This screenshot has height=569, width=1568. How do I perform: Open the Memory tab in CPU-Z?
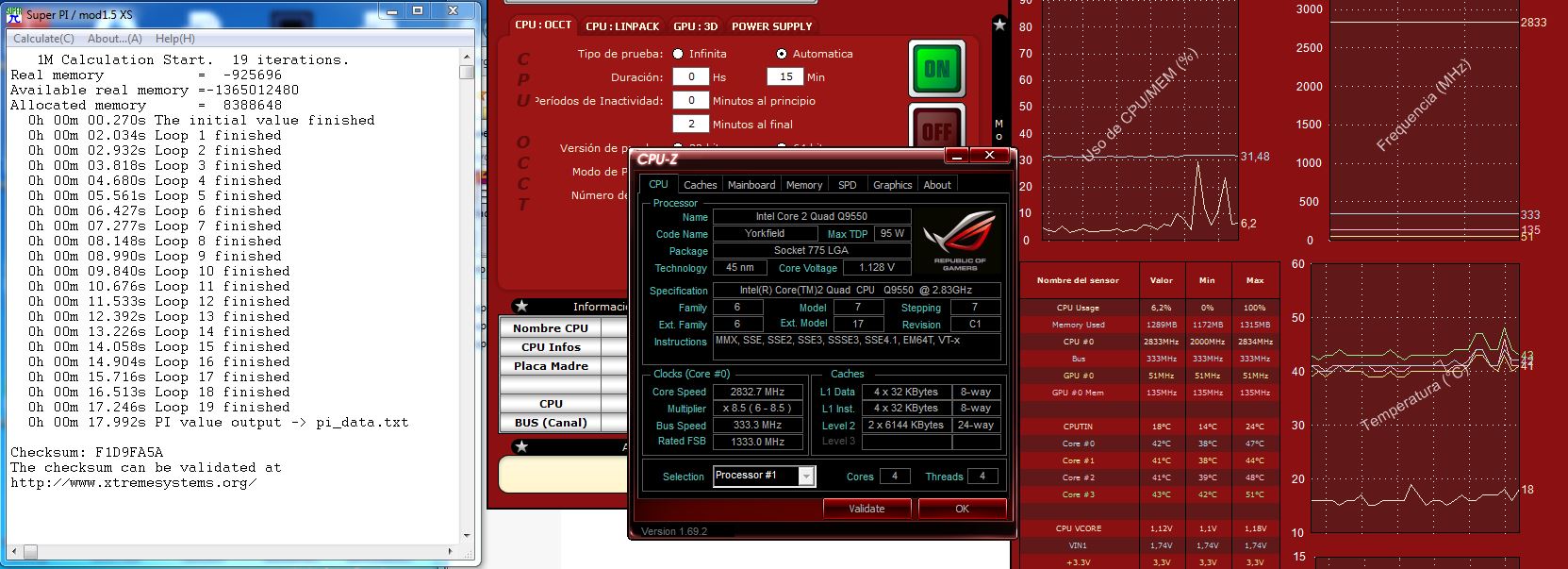804,185
